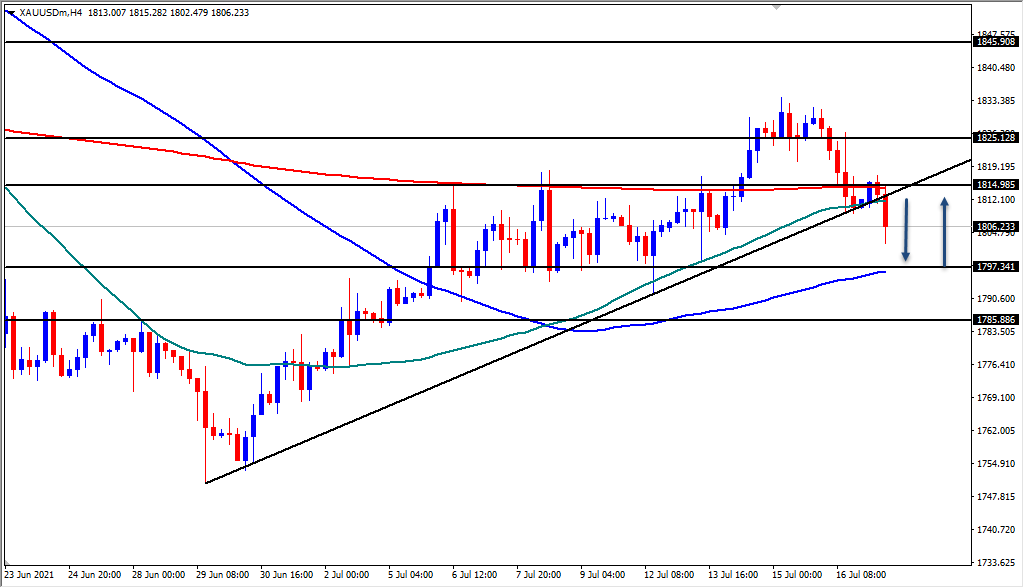Click the OHLC values in chart header

pyautogui.click(x=168, y=12)
